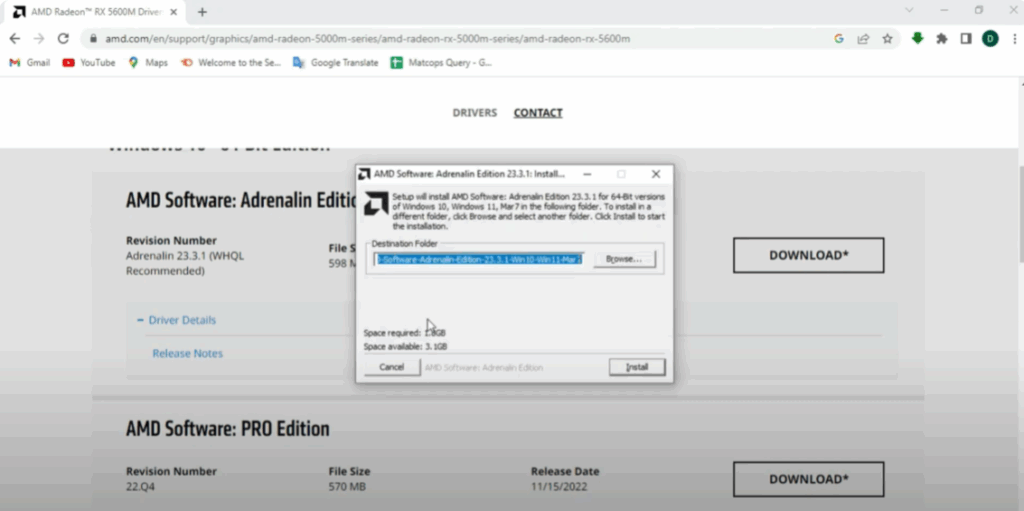Image resolution: width=1024 pixels, height=511 pixels.
Task: Open the Google Translate bookmark
Action: click(x=336, y=63)
